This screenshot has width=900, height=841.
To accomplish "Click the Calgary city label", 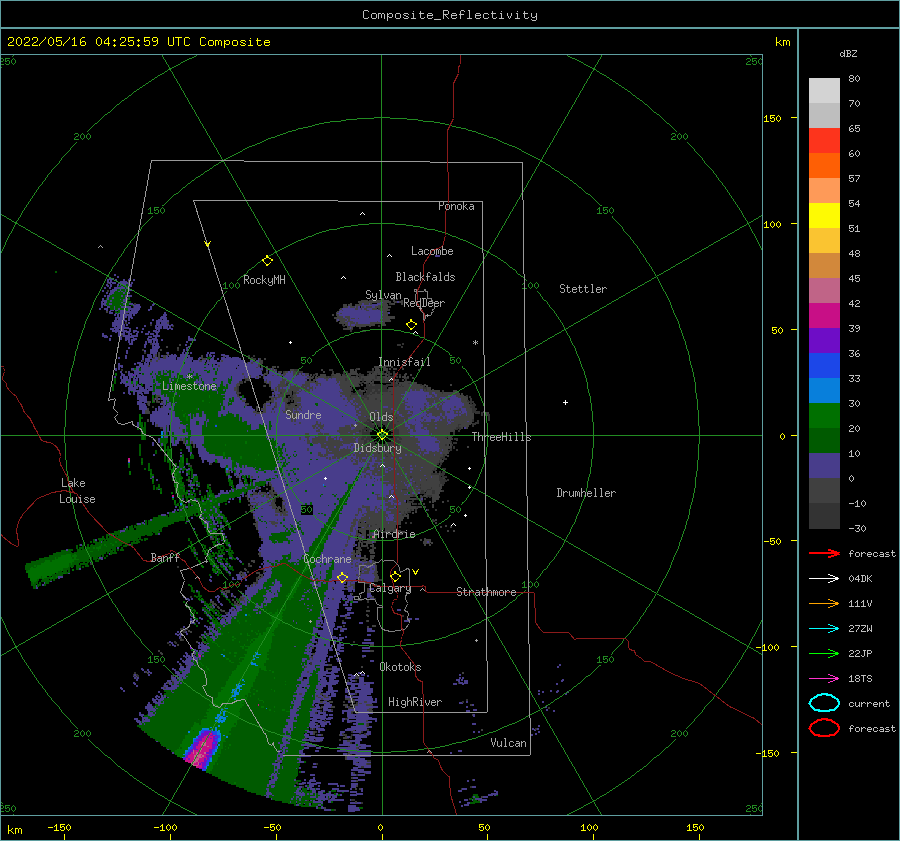I will point(390,588).
